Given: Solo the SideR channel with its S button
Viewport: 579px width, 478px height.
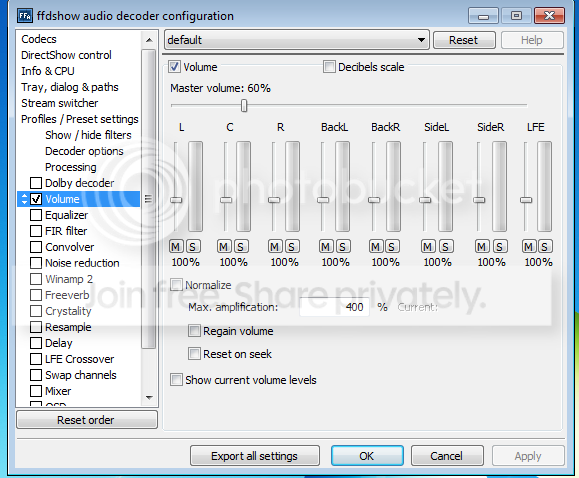Looking at the screenshot, I should (x=500, y=246).
